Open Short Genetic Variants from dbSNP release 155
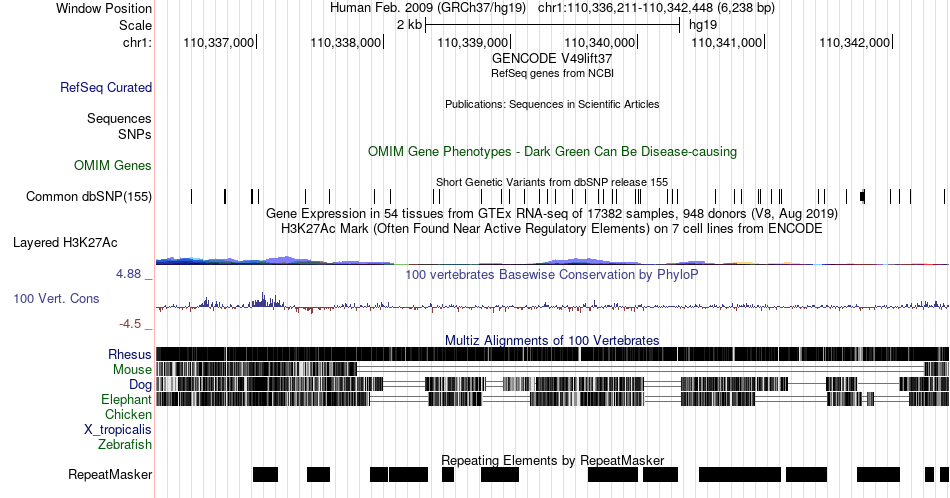Viewport: 950px width, 498px height. [x=552, y=182]
